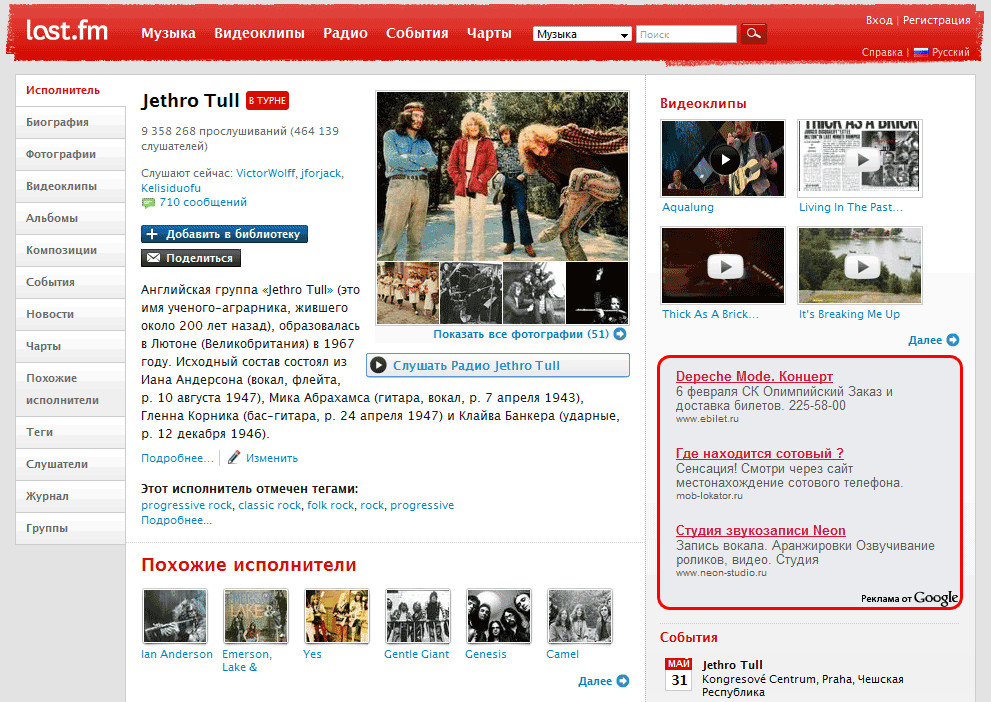Open the main Jethro Tull band photo
The image size is (991, 702).
(x=502, y=176)
